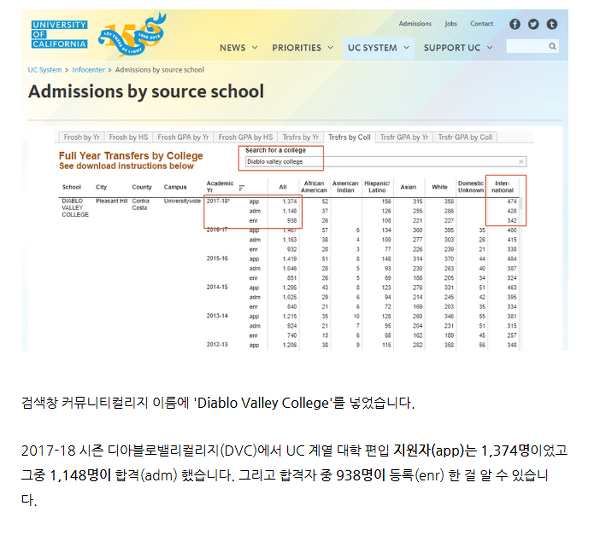
Task: Select the 2017-18 academic year row
Action: click(x=218, y=201)
